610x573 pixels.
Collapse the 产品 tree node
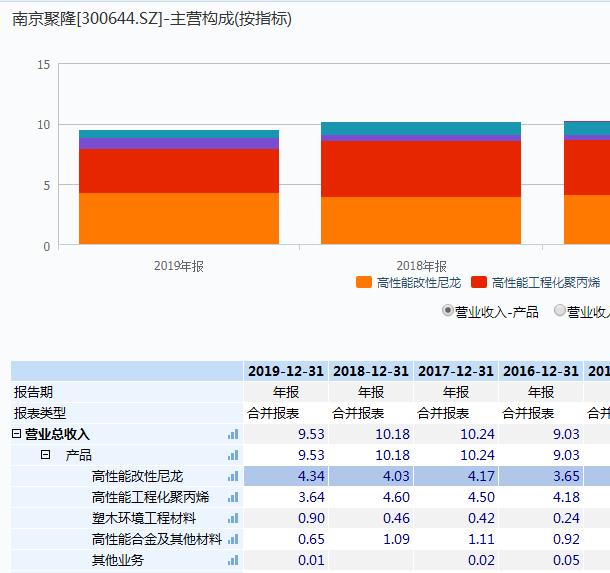coord(45,455)
